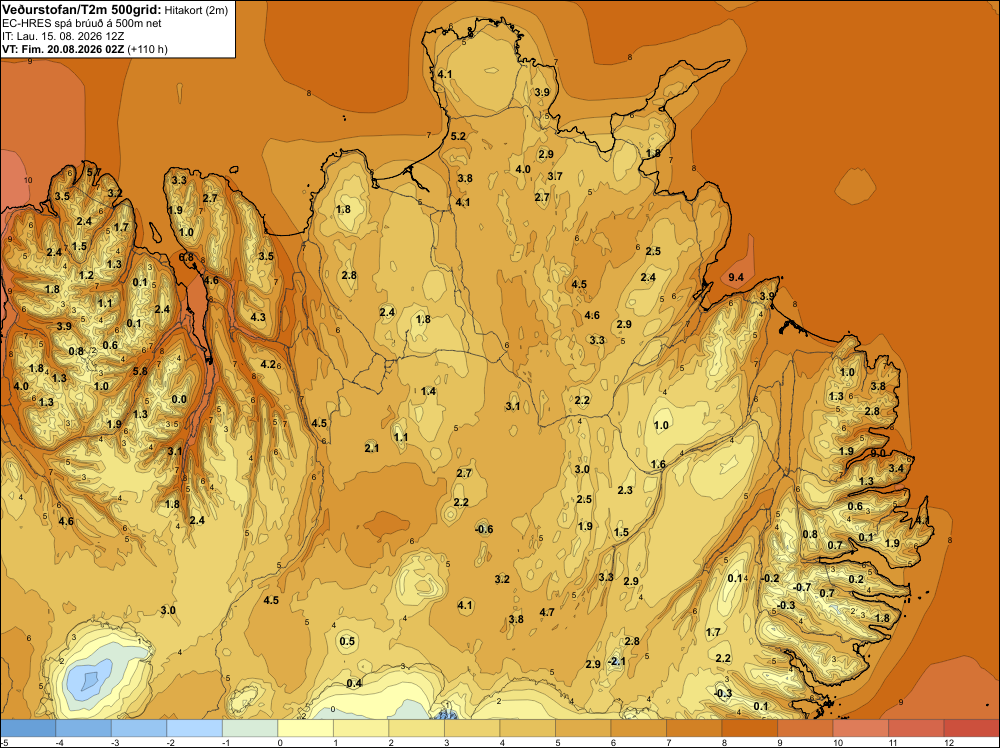Click the 9.4 temperature value on the map
1000x748 pixels.
pyautogui.click(x=736, y=277)
